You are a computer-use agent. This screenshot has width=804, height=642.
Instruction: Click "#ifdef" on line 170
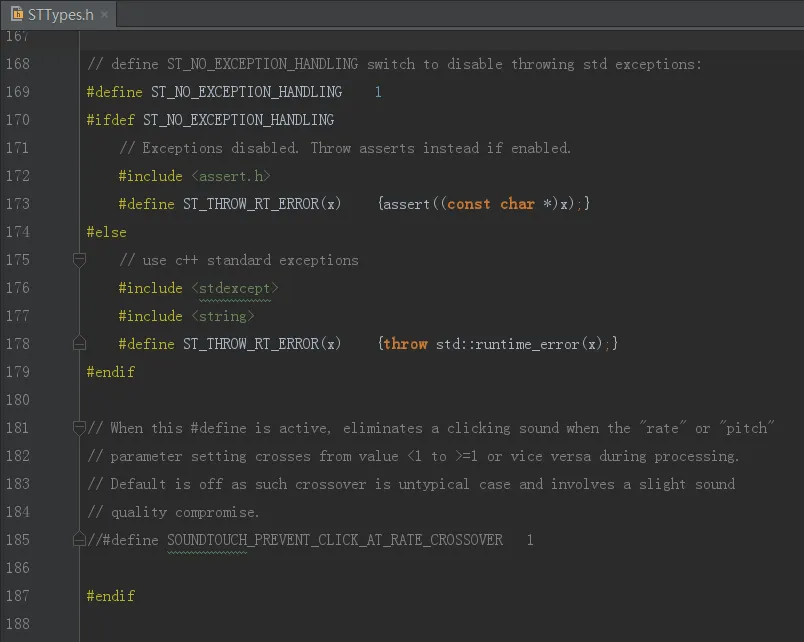coord(110,120)
